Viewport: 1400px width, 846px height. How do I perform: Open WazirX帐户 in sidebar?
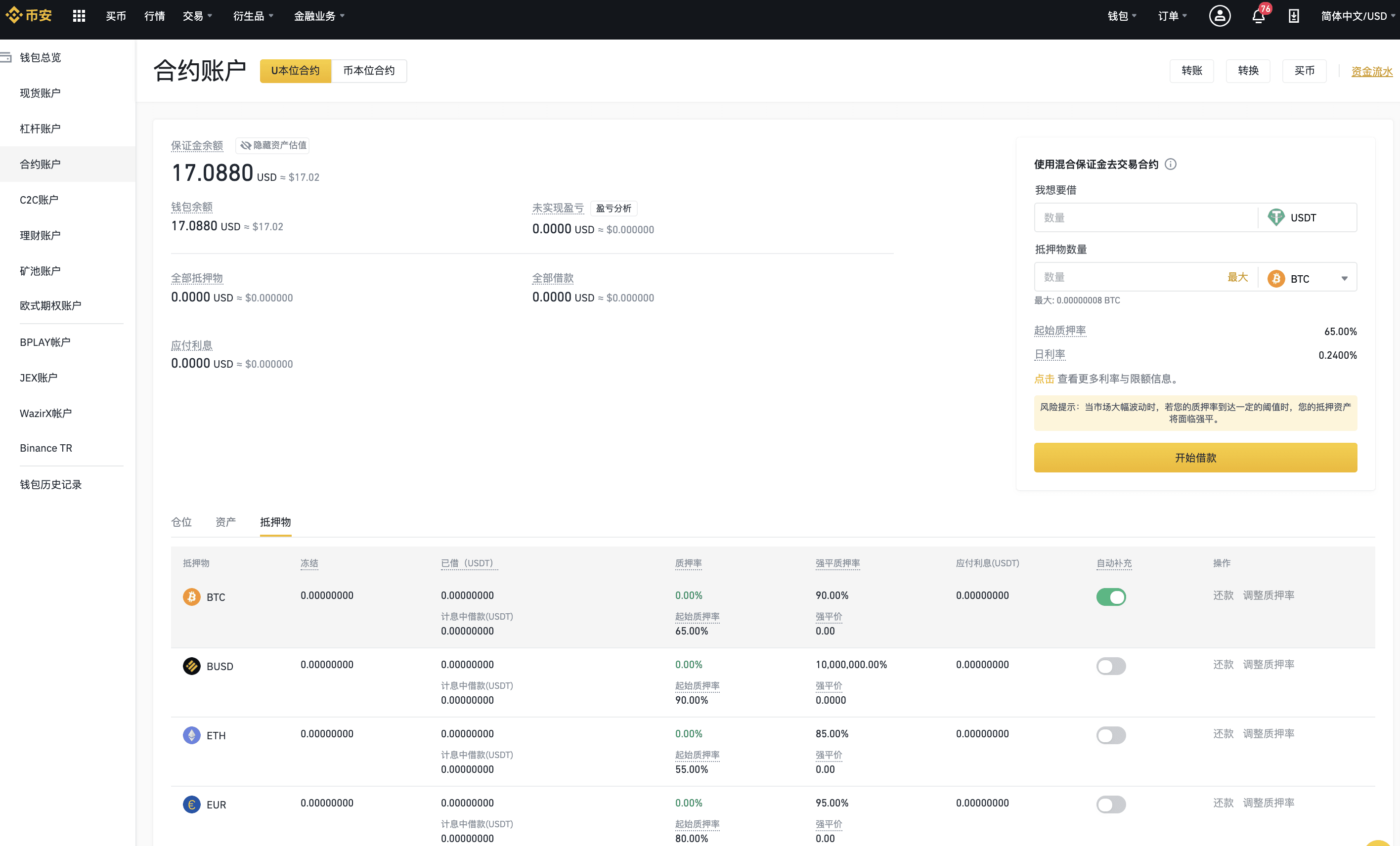(x=45, y=413)
